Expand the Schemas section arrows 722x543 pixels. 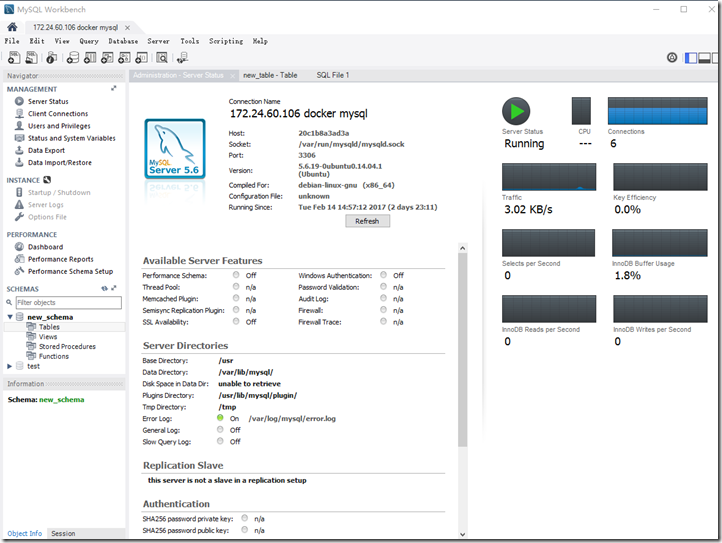point(114,288)
